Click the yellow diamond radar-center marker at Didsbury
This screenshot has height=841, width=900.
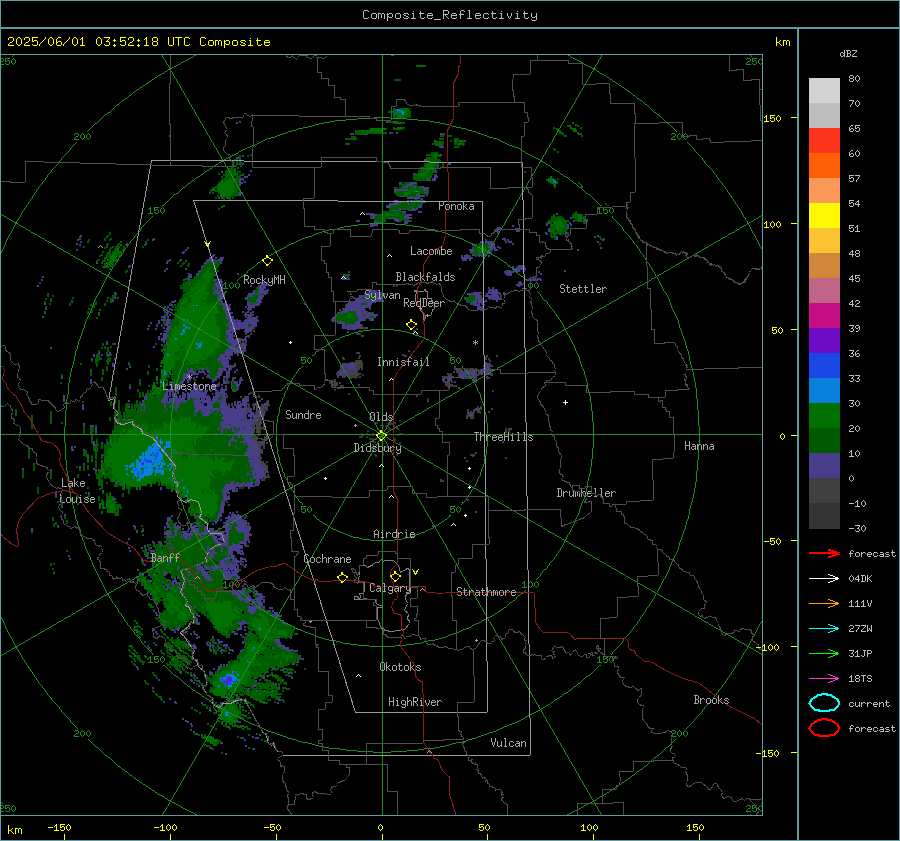pos(382,436)
